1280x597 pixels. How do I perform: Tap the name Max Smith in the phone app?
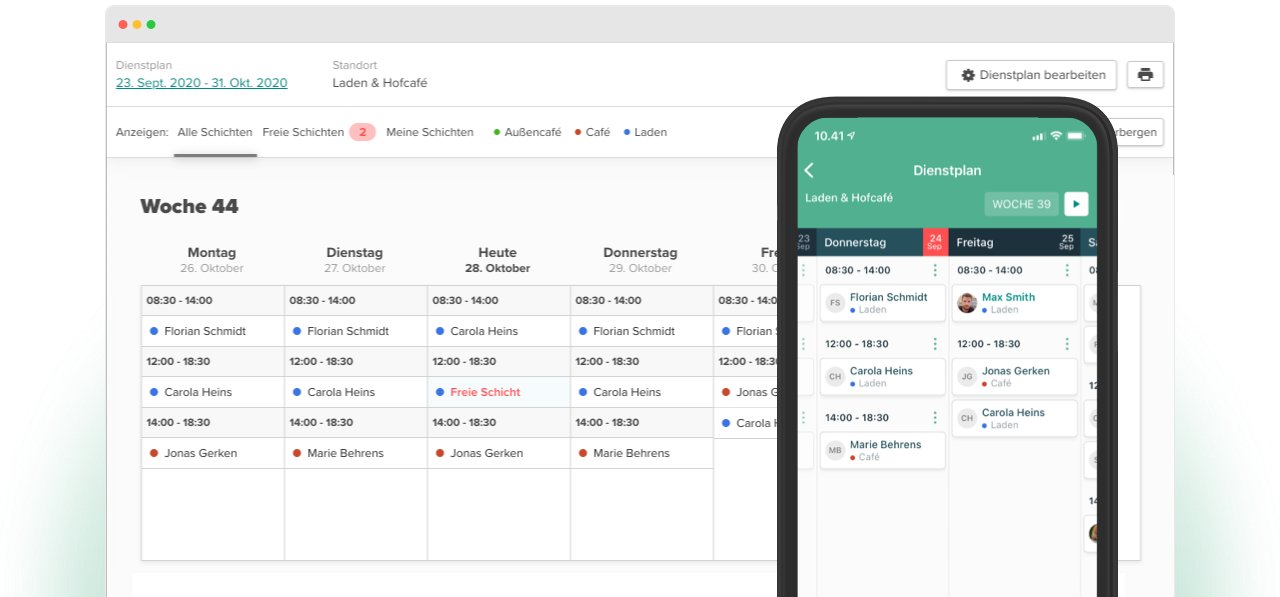click(1008, 297)
